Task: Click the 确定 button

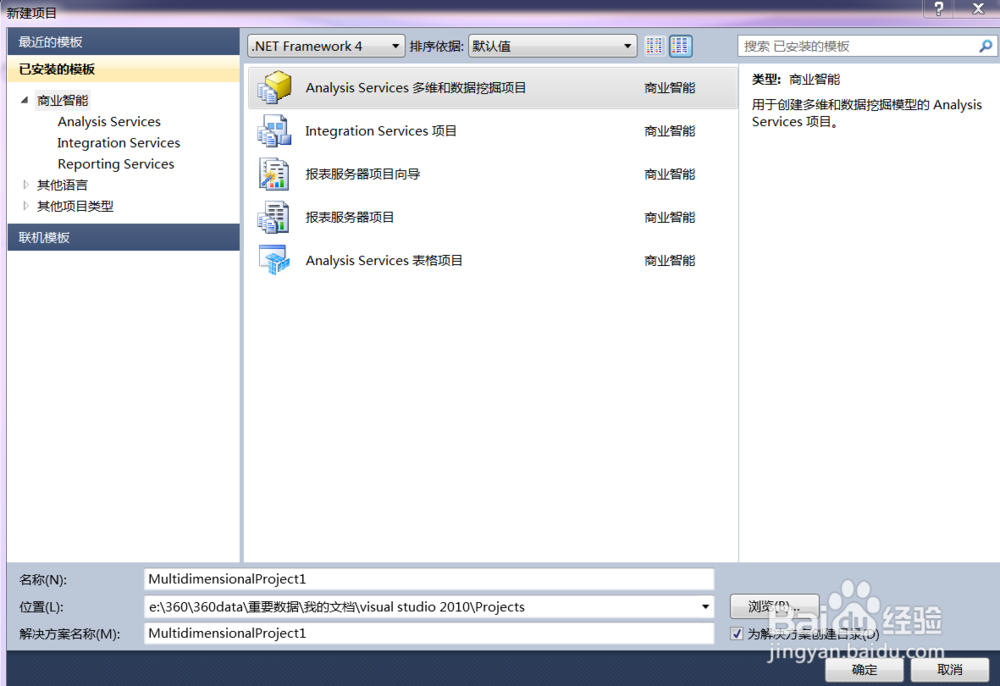Action: [864, 670]
